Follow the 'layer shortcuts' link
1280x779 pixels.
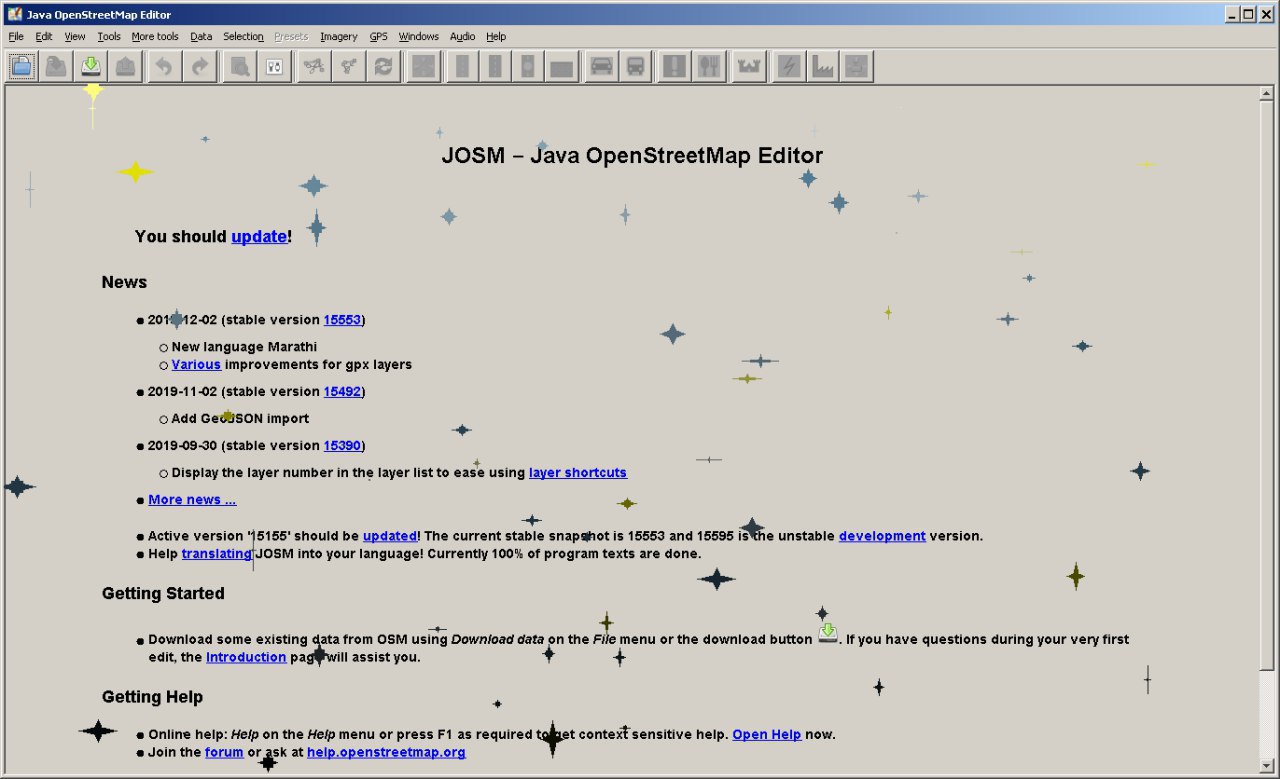[x=578, y=473]
